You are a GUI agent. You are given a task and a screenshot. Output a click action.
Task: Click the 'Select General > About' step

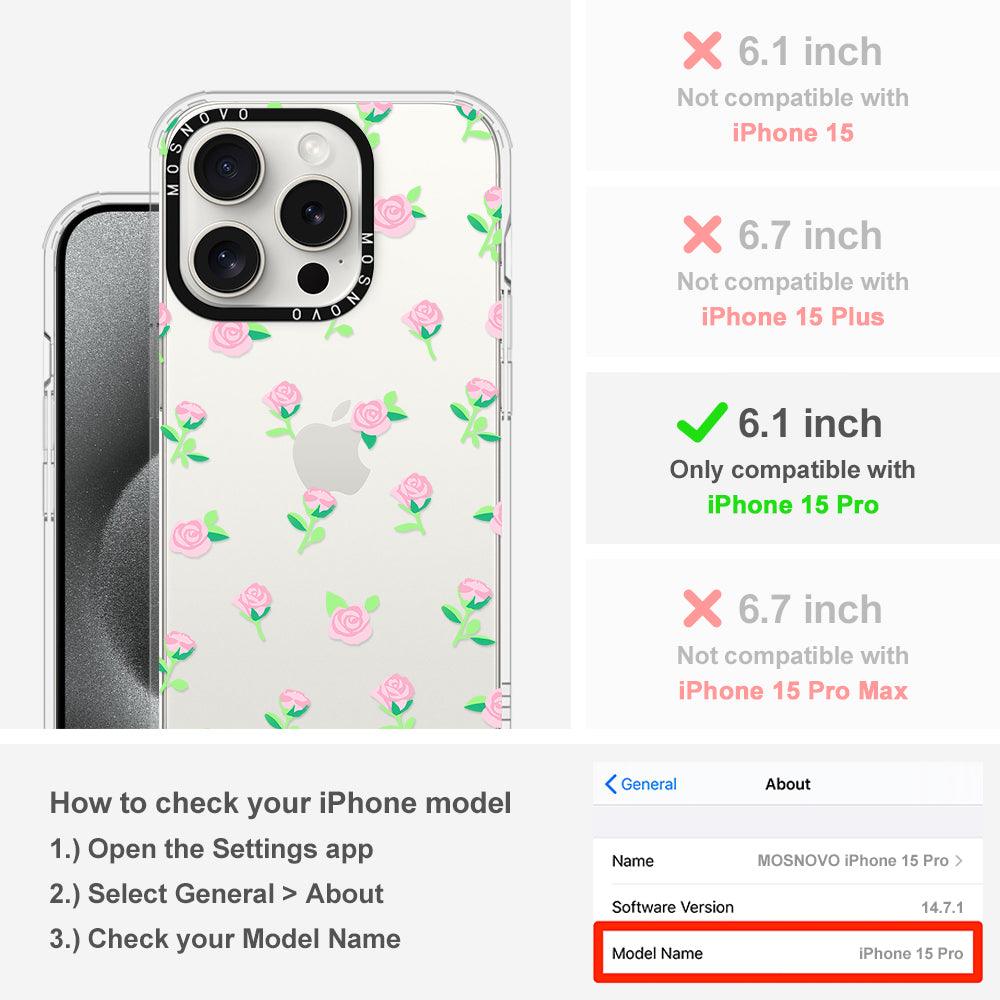click(217, 894)
